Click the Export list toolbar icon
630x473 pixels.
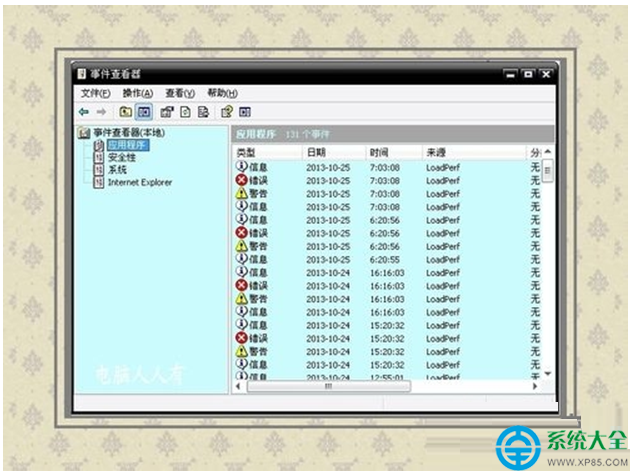[x=203, y=112]
